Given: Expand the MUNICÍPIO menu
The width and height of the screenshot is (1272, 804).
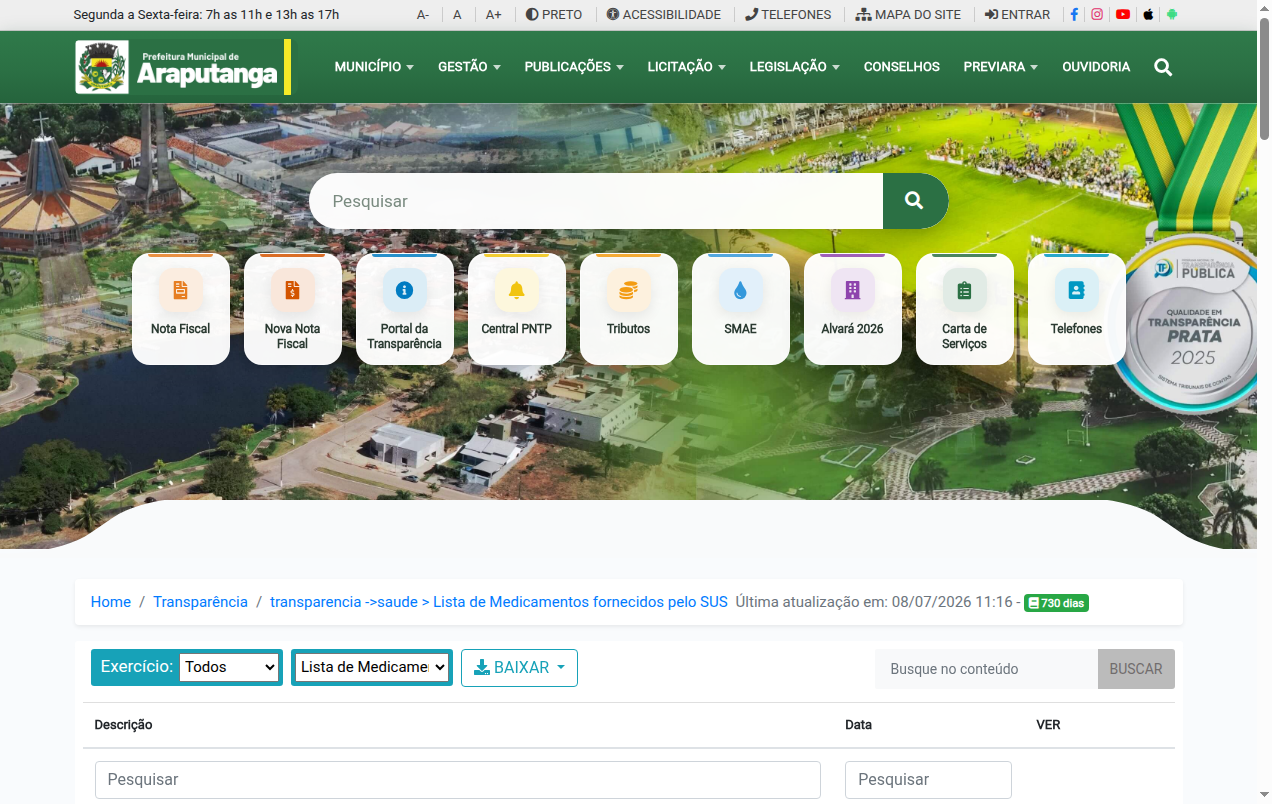Looking at the screenshot, I should pyautogui.click(x=374, y=67).
